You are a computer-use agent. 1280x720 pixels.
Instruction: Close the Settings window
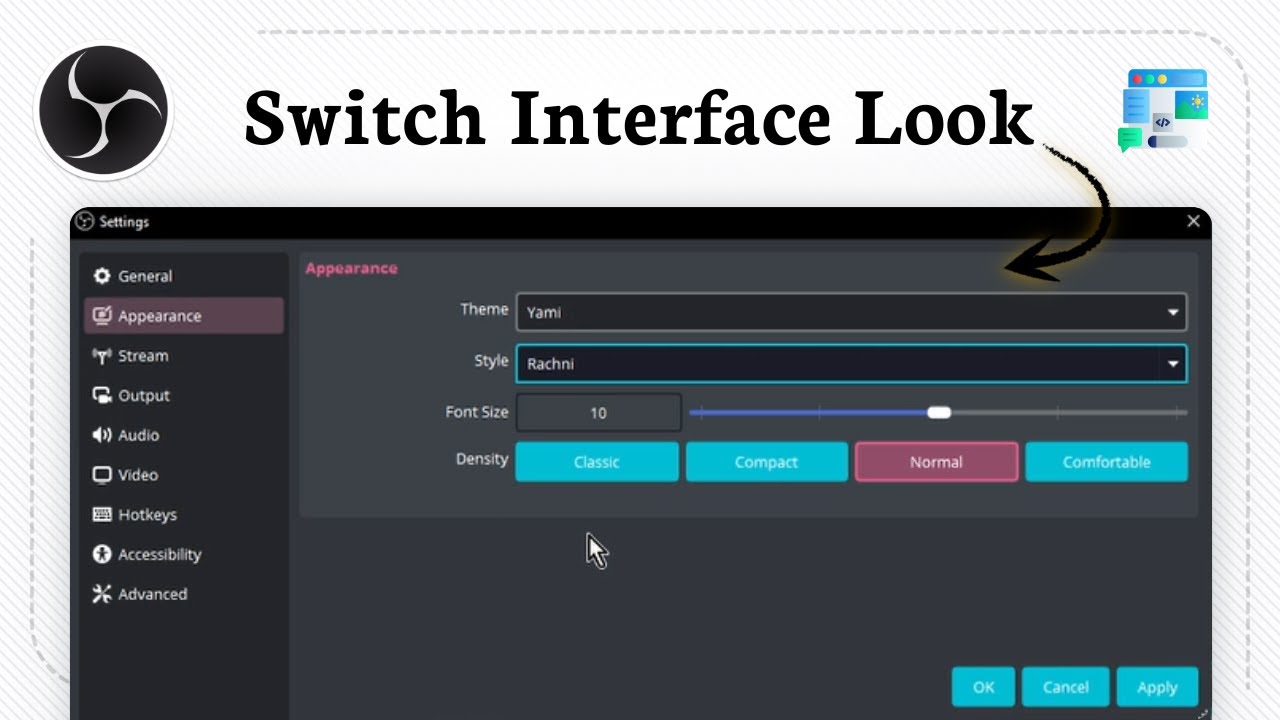1193,221
